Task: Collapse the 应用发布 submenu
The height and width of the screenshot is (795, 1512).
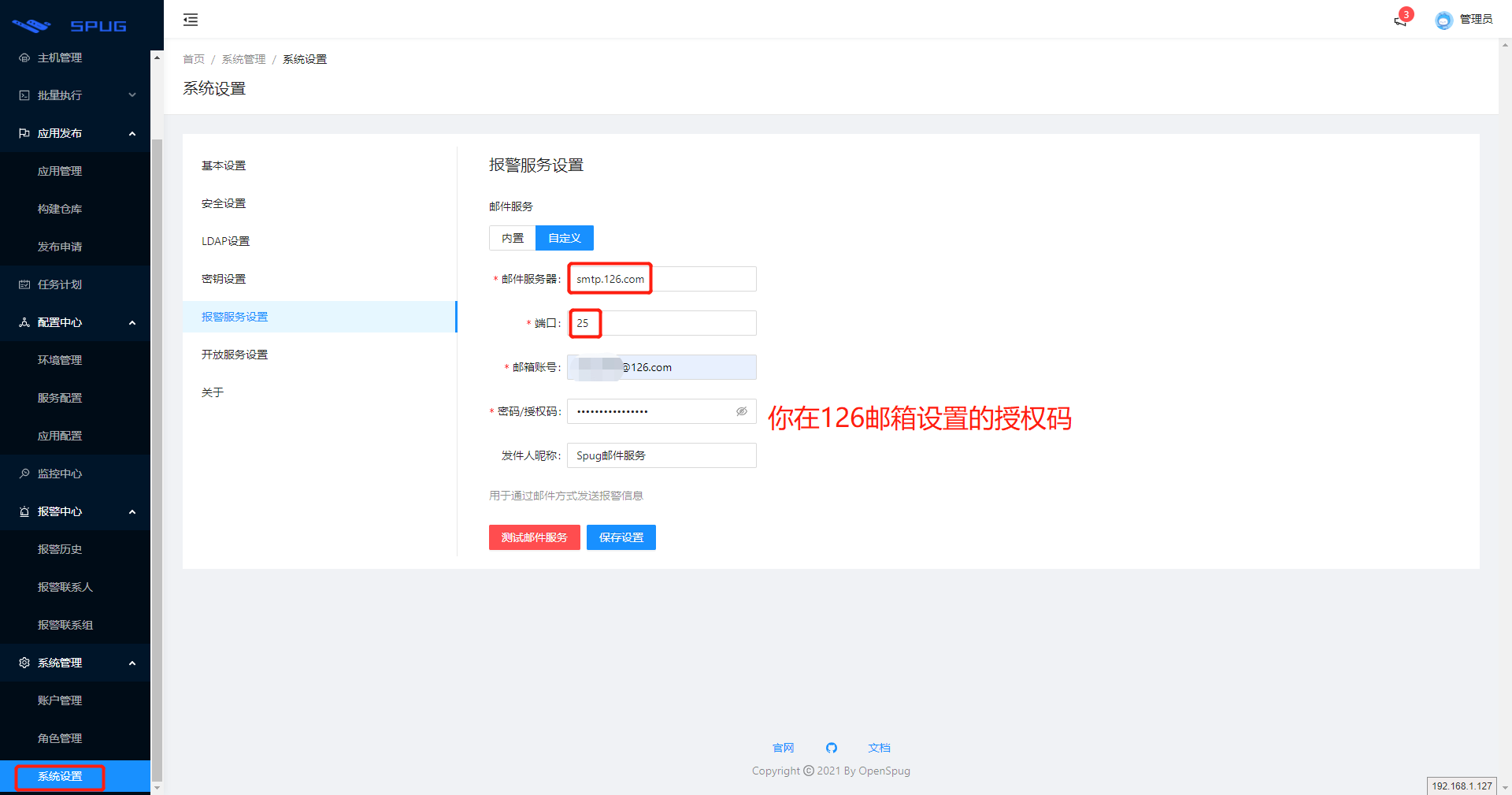Action: [75, 133]
